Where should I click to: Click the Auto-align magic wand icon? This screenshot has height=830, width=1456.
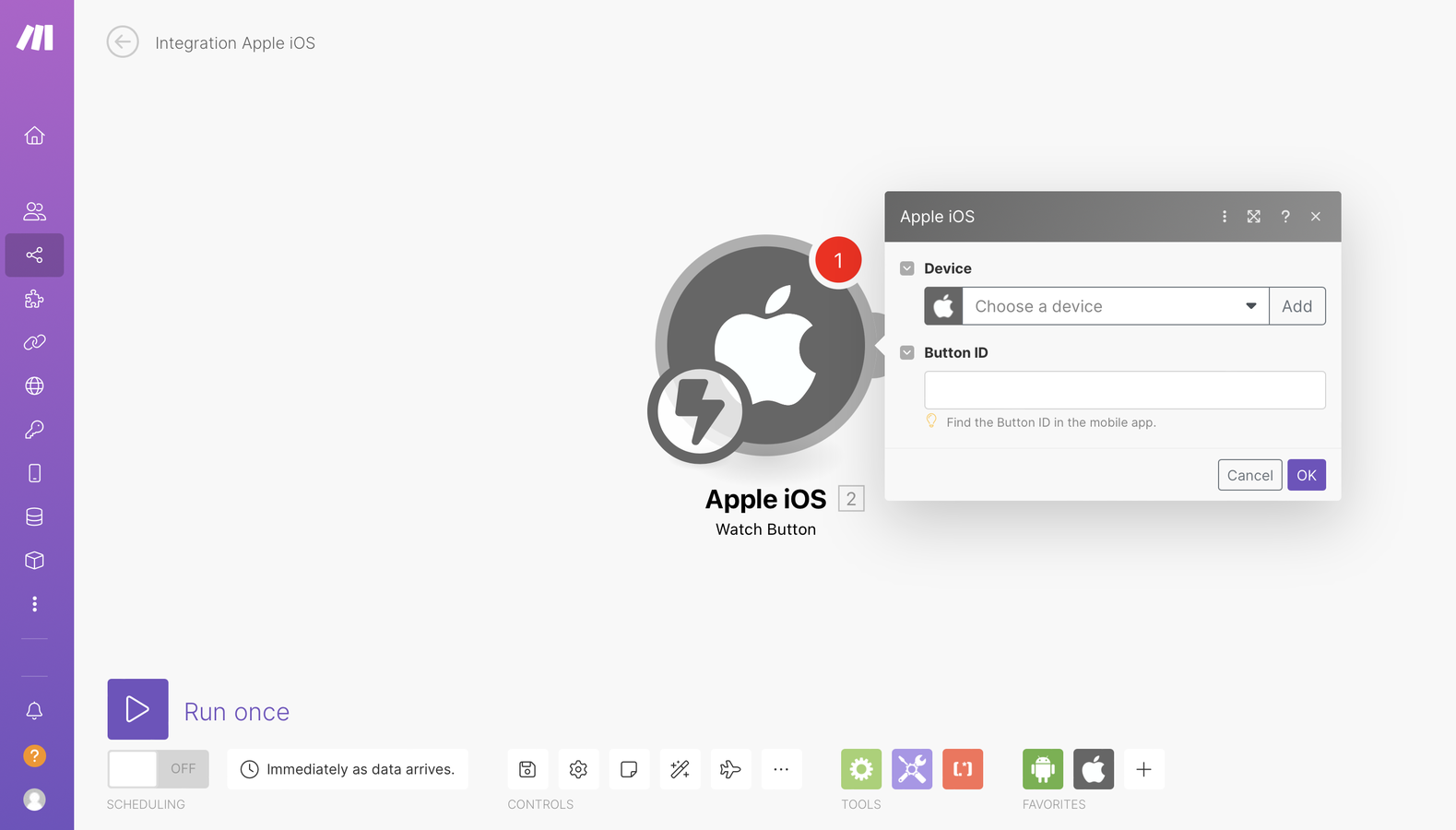pyautogui.click(x=680, y=769)
